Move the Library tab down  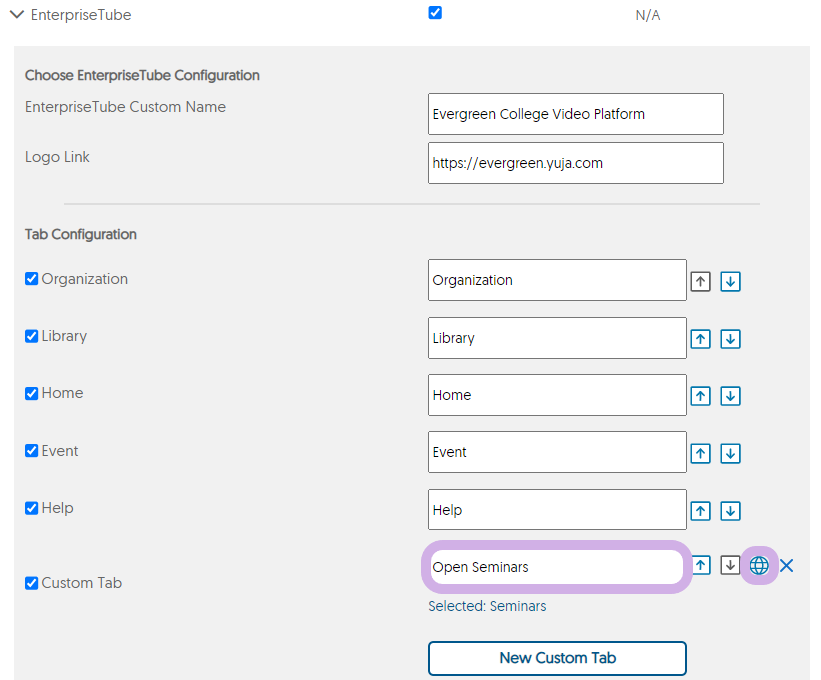(x=730, y=339)
